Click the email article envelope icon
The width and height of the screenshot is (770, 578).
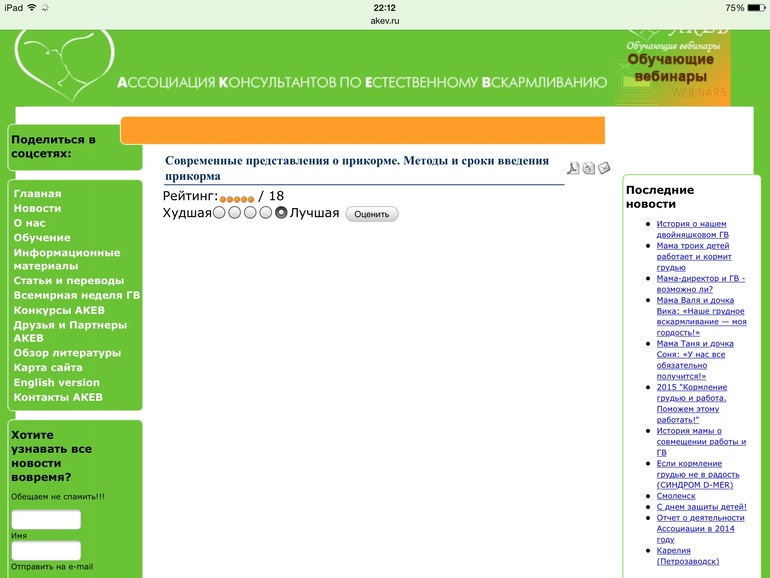[604, 168]
